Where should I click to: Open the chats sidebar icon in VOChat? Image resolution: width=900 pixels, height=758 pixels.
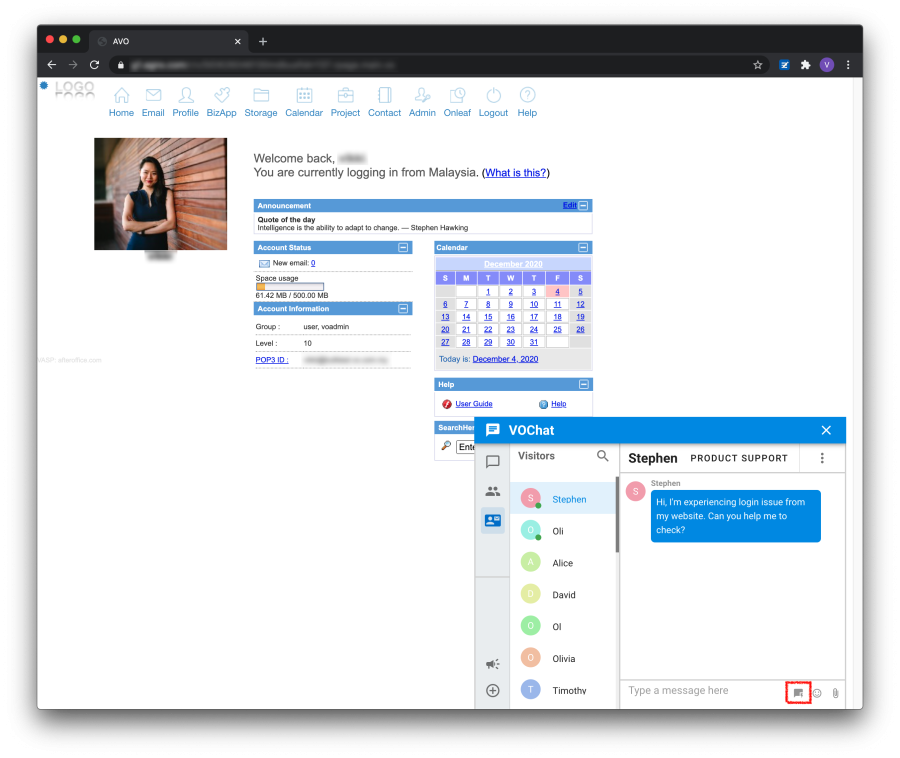(492, 462)
